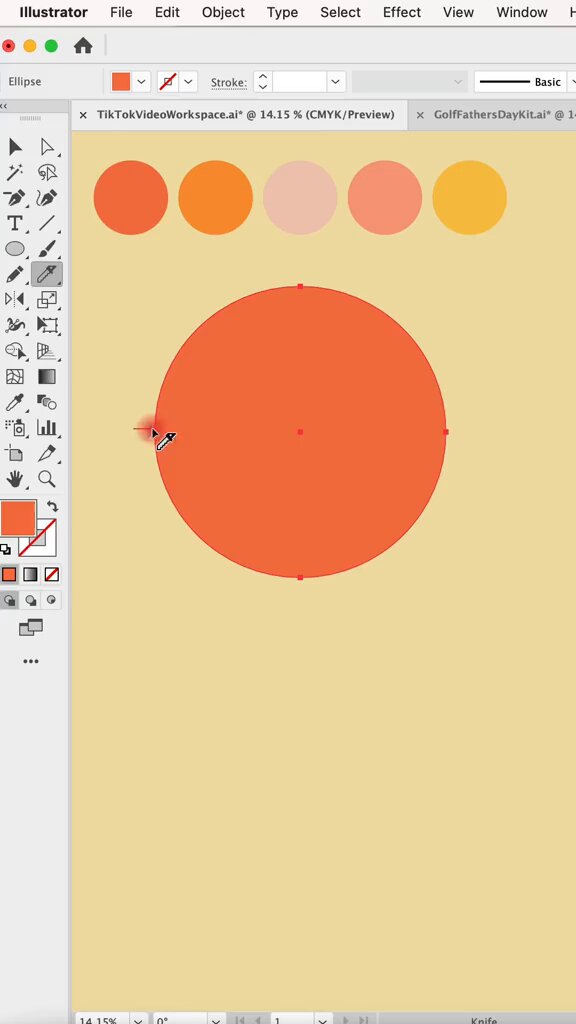
Task: Set paint type to None
Action: (52, 574)
